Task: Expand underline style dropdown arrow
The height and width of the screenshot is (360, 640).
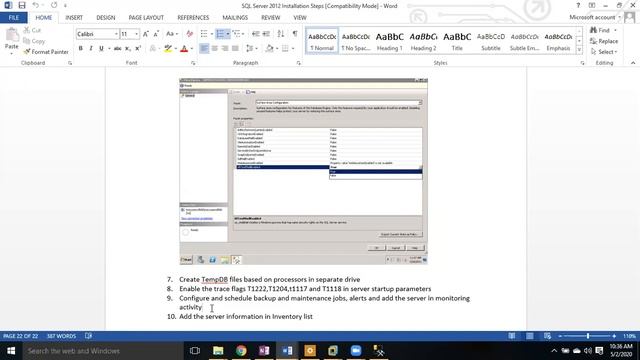Action: coord(109,49)
